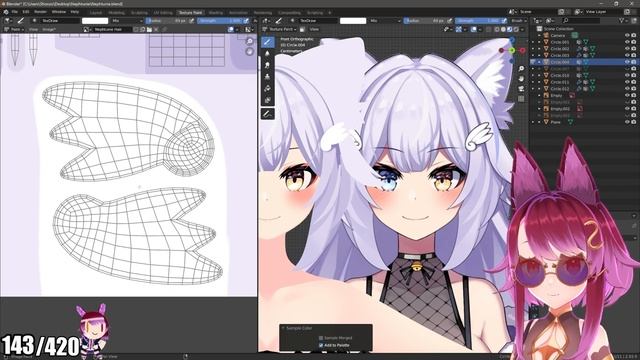Open the blend mode Mix dropdown in image editor
This screenshot has width=640, height=360.
coord(127,20)
